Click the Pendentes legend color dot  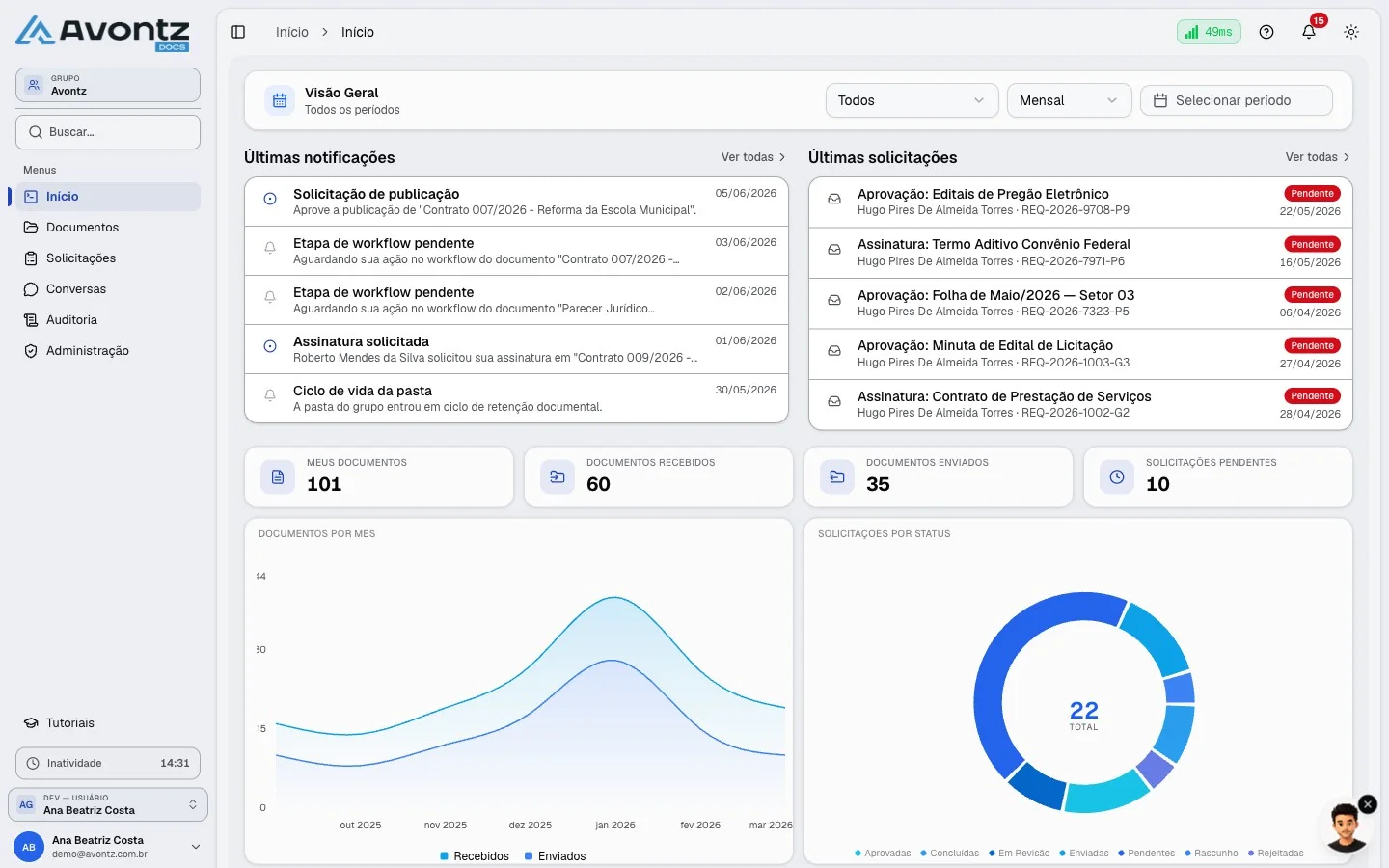pos(1121,854)
